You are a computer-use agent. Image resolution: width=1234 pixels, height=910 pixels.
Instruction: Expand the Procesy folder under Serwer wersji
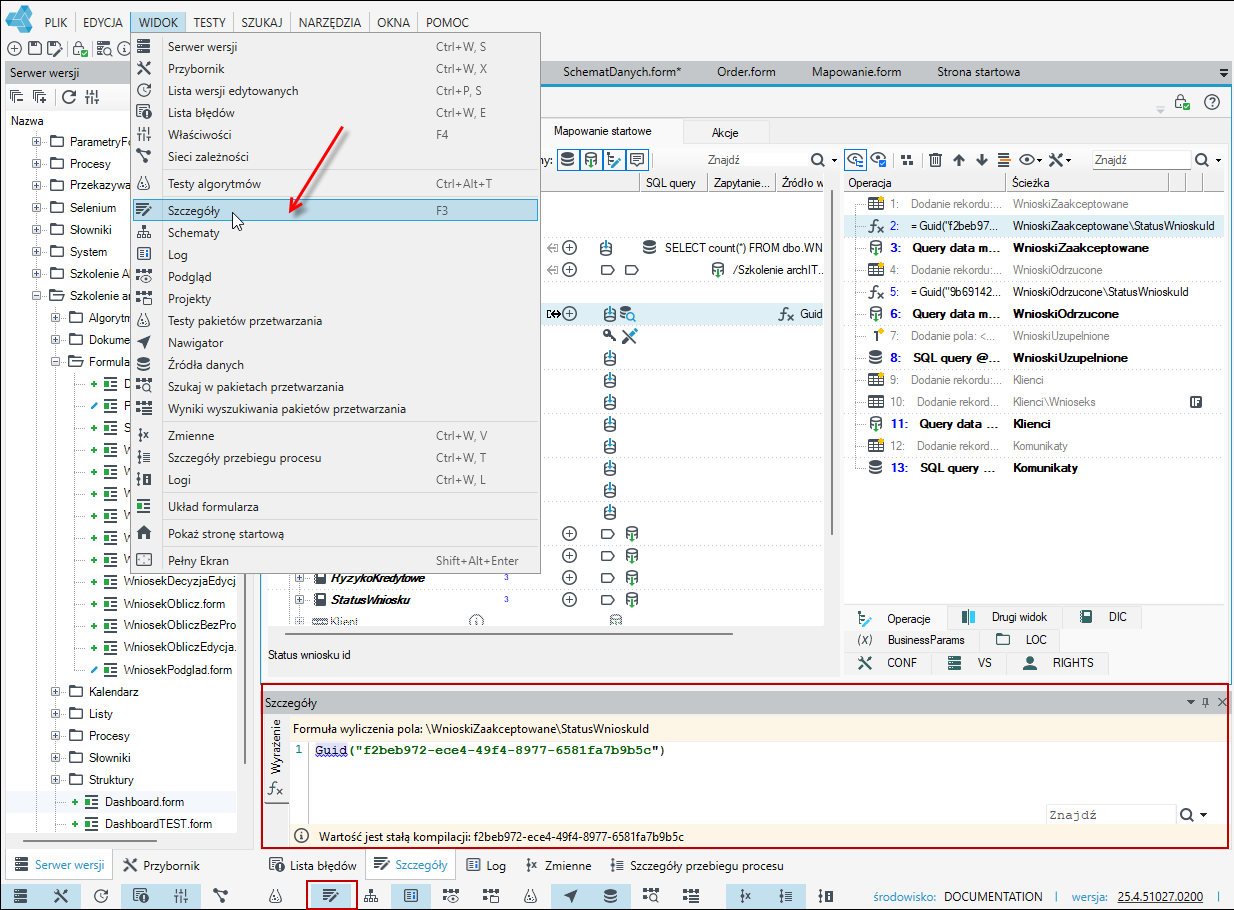[37, 164]
